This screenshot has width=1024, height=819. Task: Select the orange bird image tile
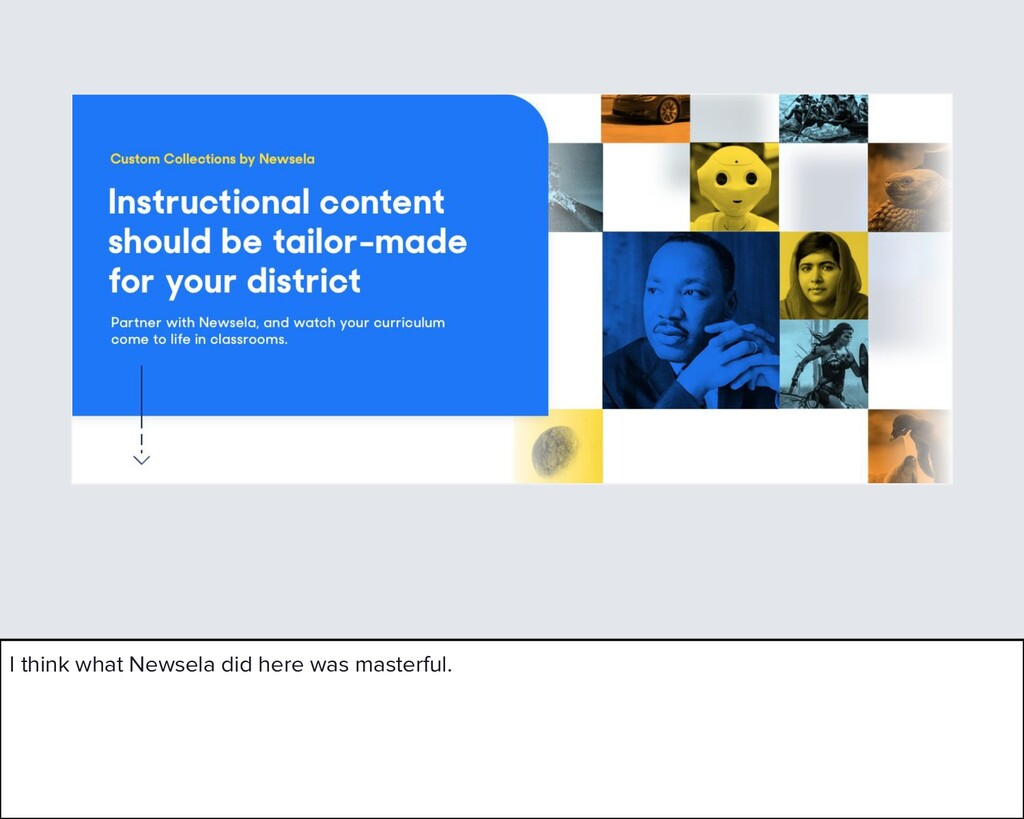[x=909, y=447]
